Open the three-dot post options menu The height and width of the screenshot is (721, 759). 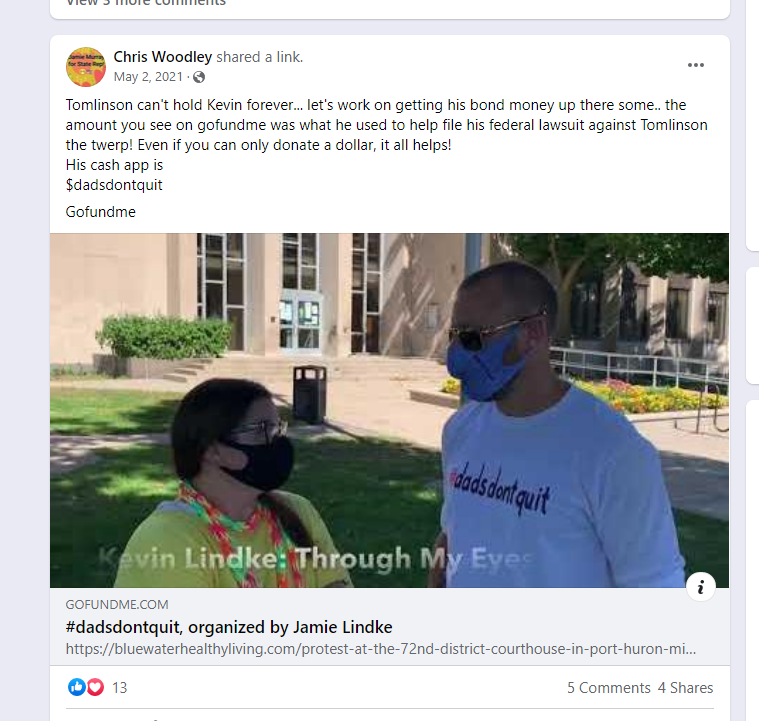[x=696, y=65]
